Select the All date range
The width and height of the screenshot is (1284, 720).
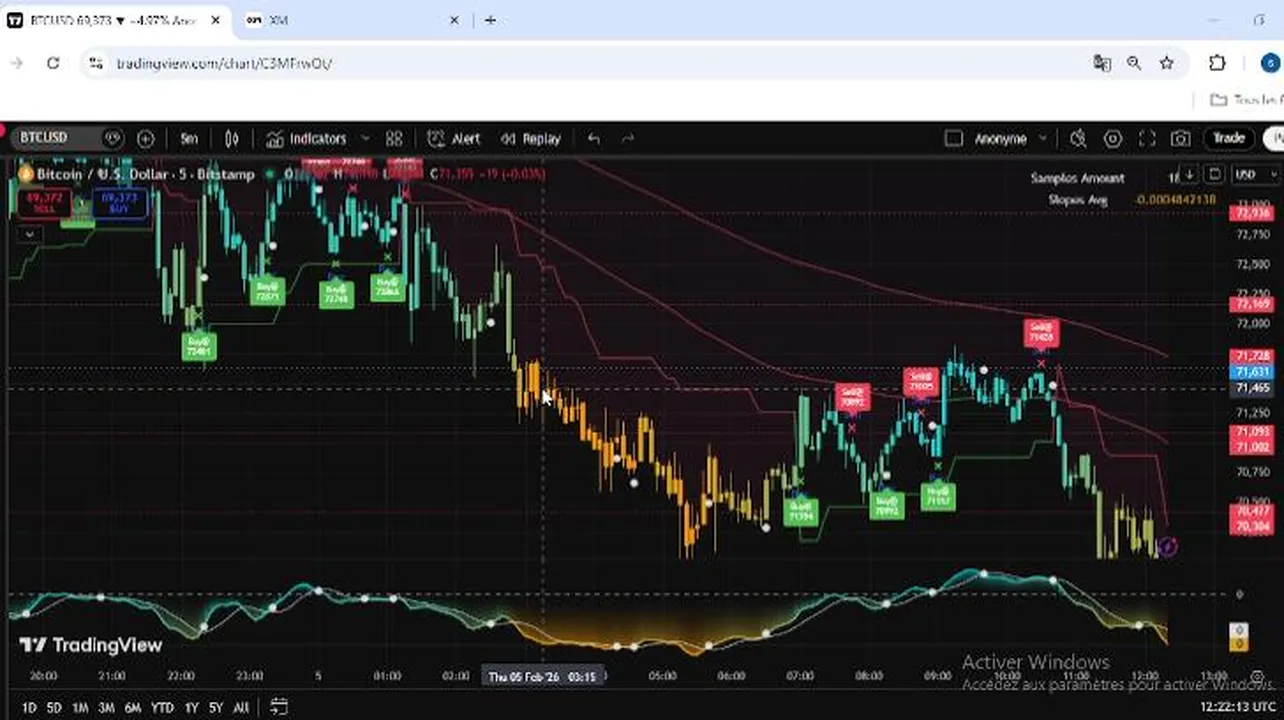click(241, 707)
